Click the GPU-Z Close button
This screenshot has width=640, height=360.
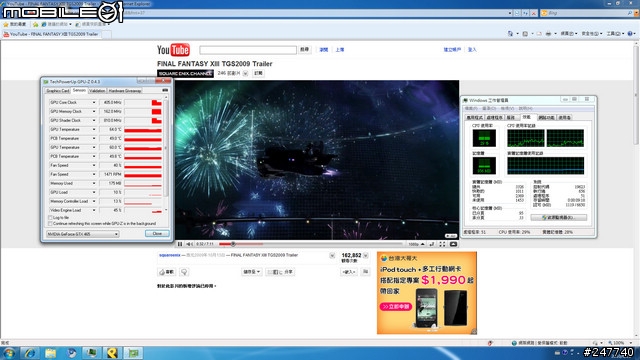click(157, 233)
